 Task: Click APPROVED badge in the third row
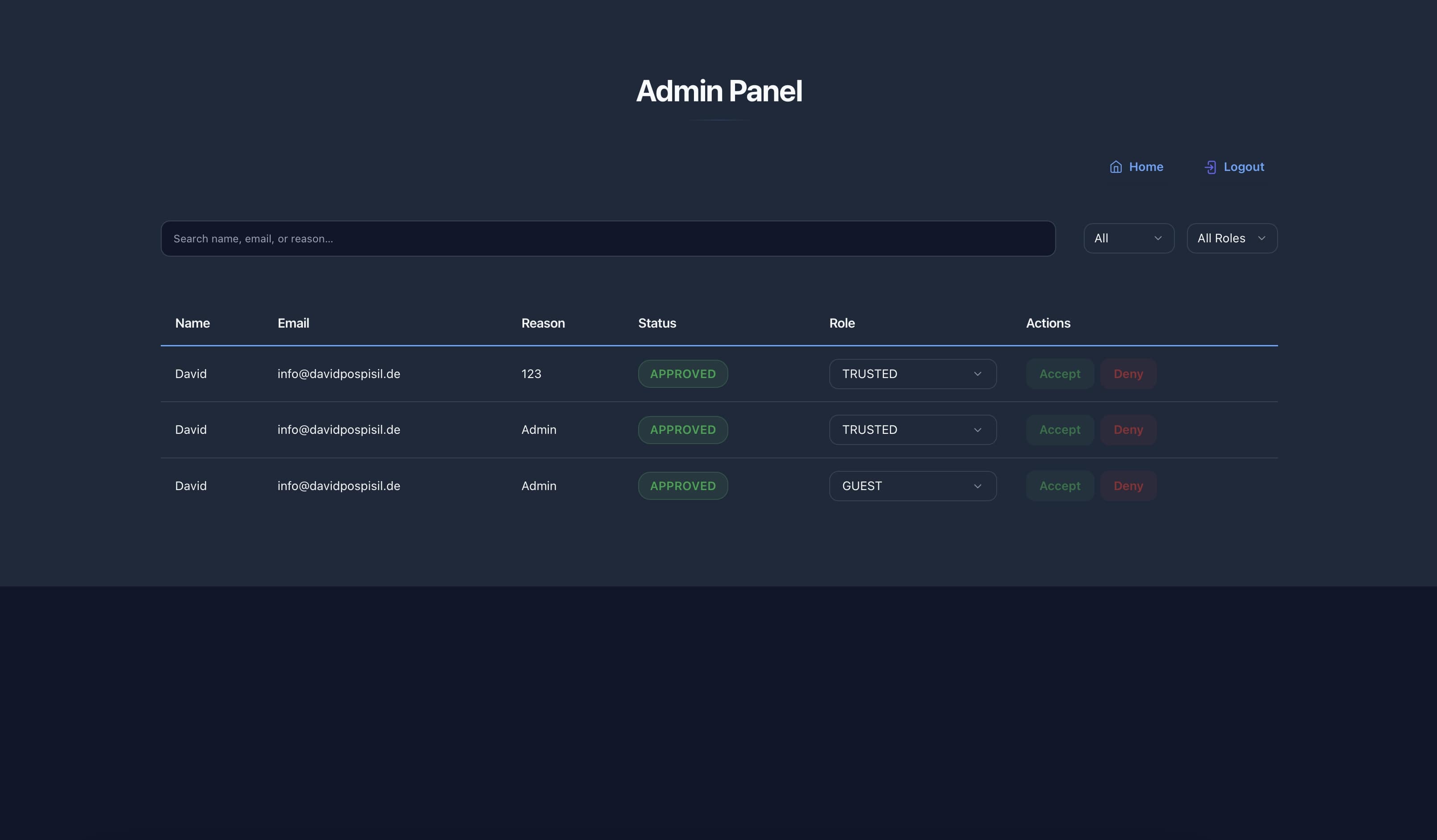click(x=682, y=486)
